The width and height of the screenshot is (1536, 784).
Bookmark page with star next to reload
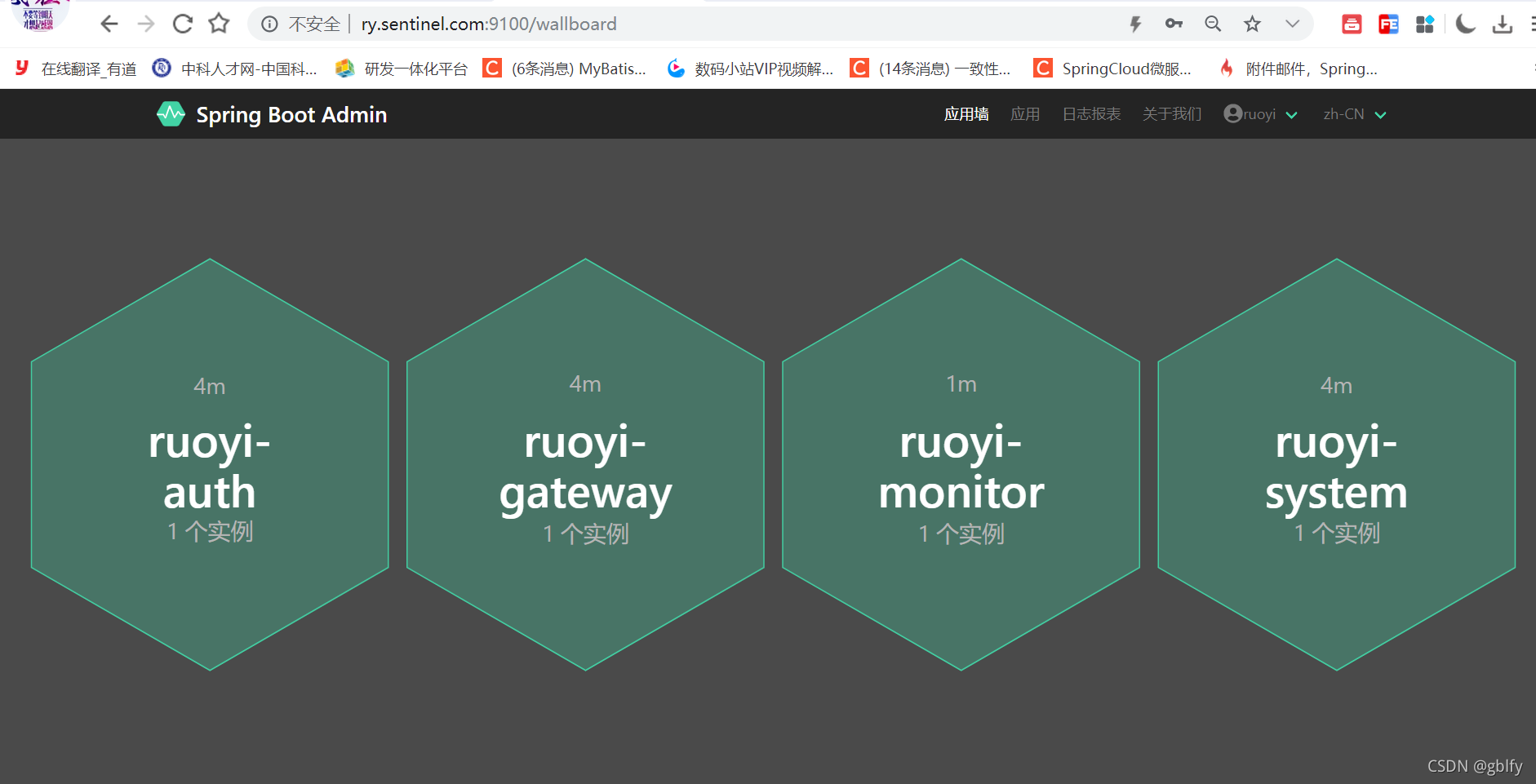(219, 24)
